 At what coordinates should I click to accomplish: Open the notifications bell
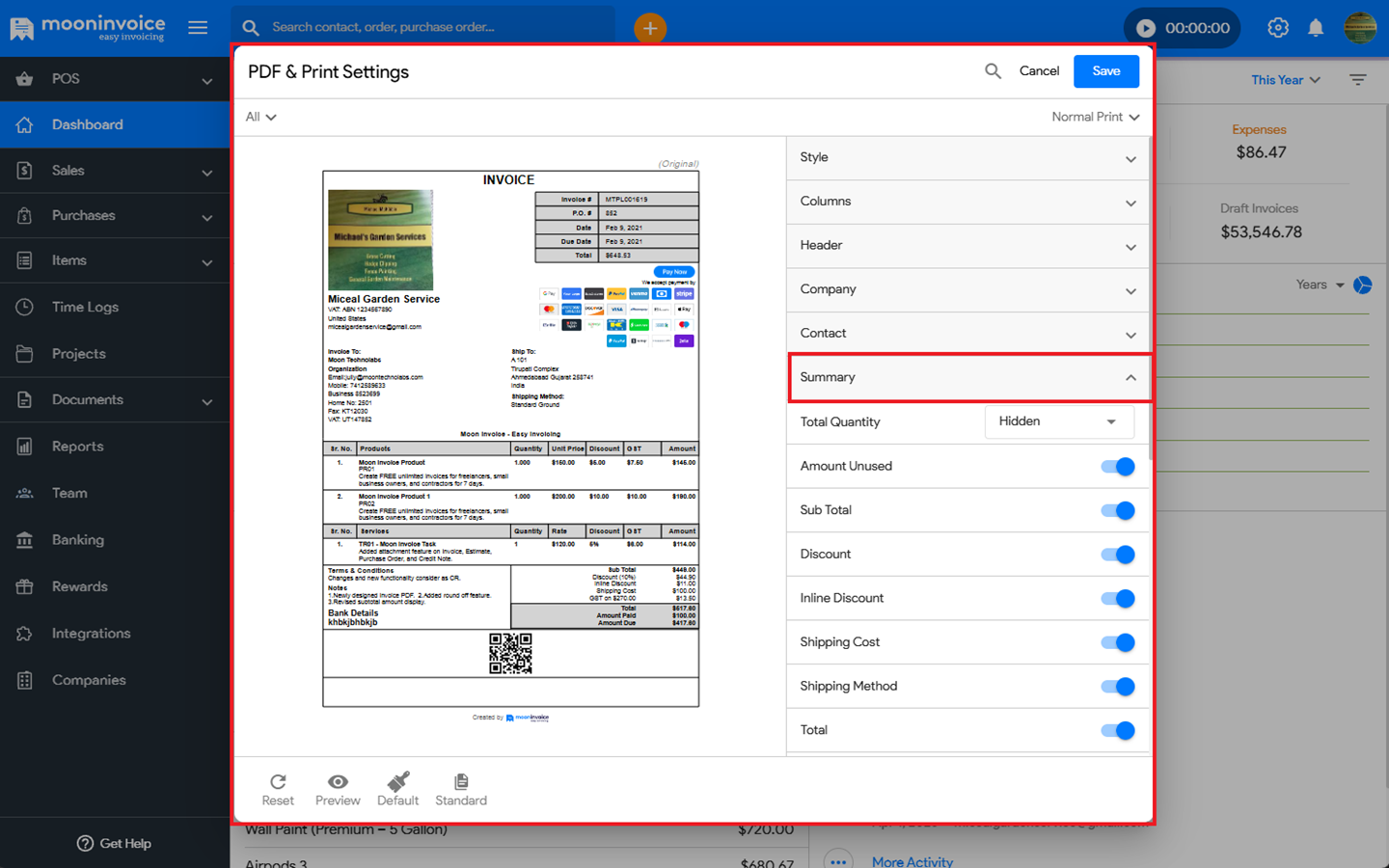[x=1316, y=28]
